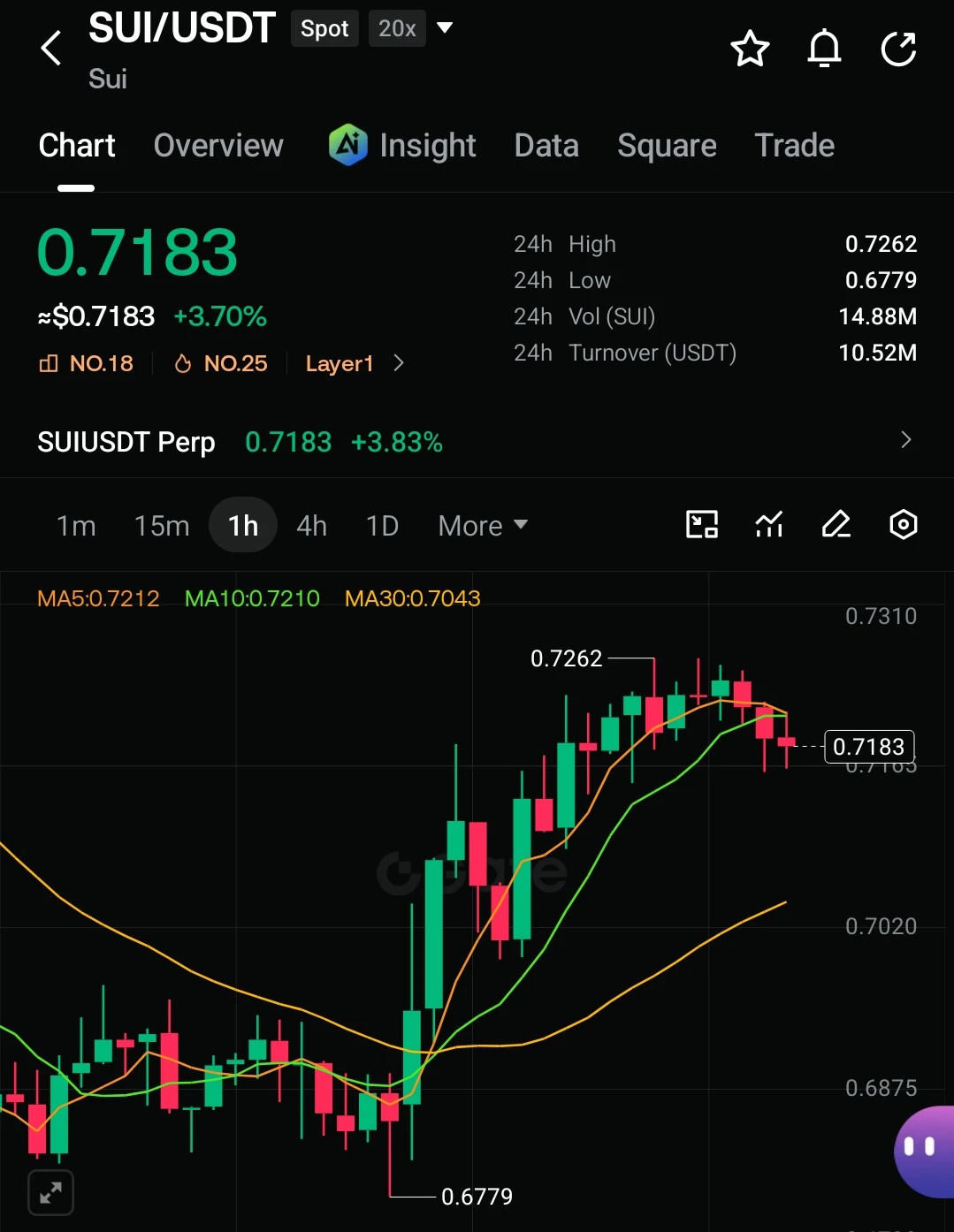Image resolution: width=954 pixels, height=1232 pixels.
Task: Tap the 24h Low value 0.6779
Action: coord(881,280)
